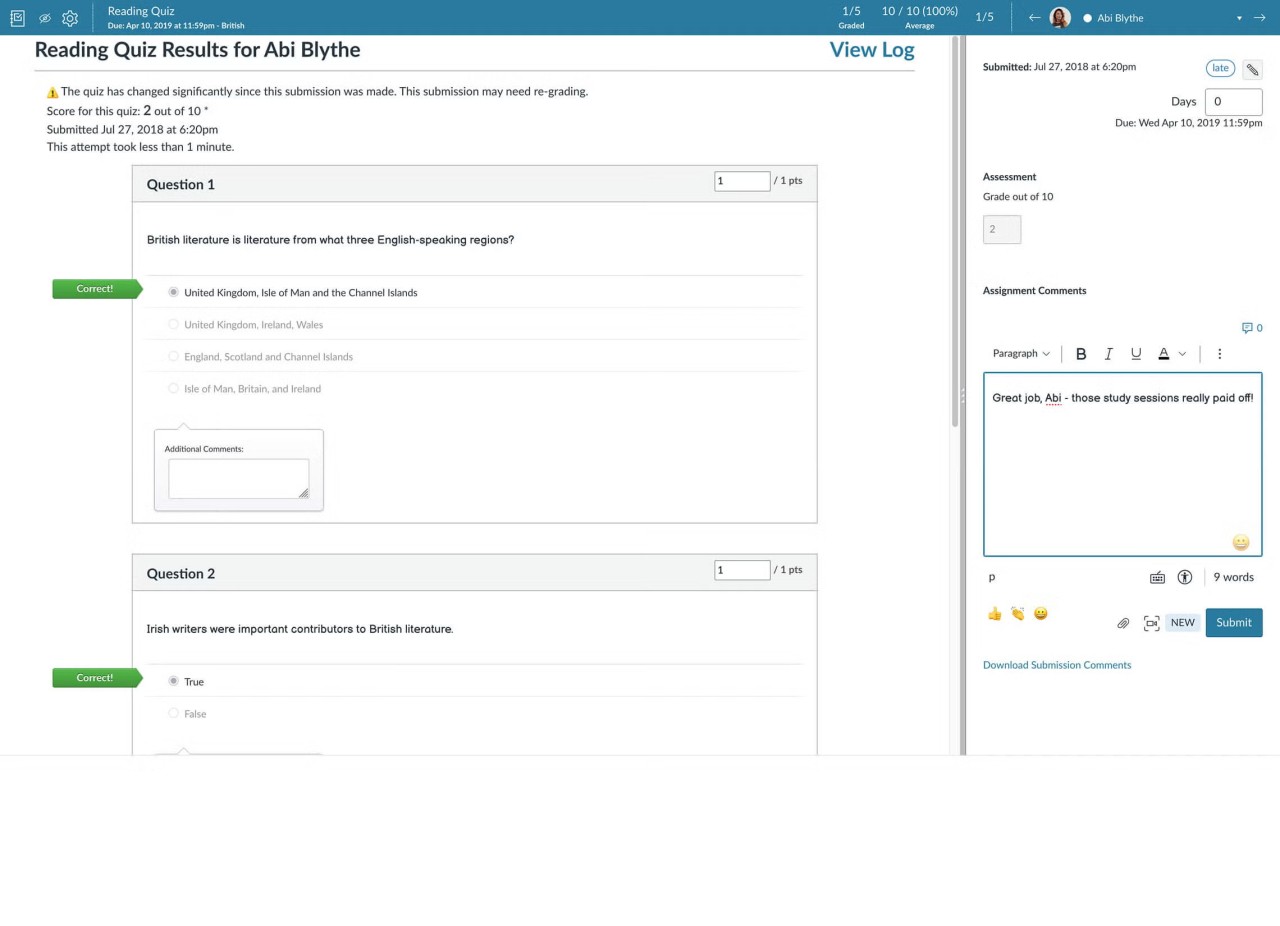The height and width of the screenshot is (926, 1280).
Task: Click the Submit comment button
Action: [x=1233, y=622]
